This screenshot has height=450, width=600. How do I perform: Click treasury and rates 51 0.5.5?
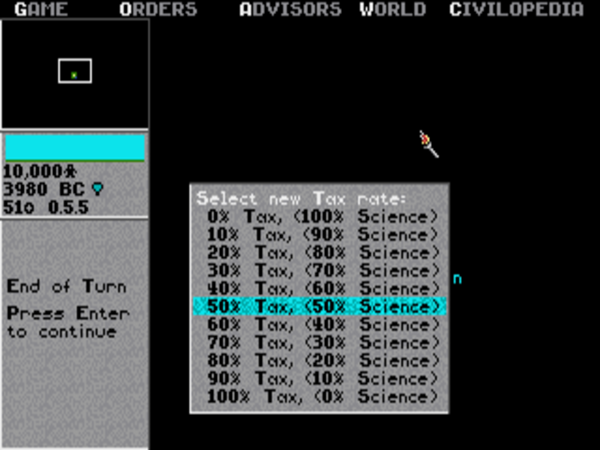coord(46,207)
